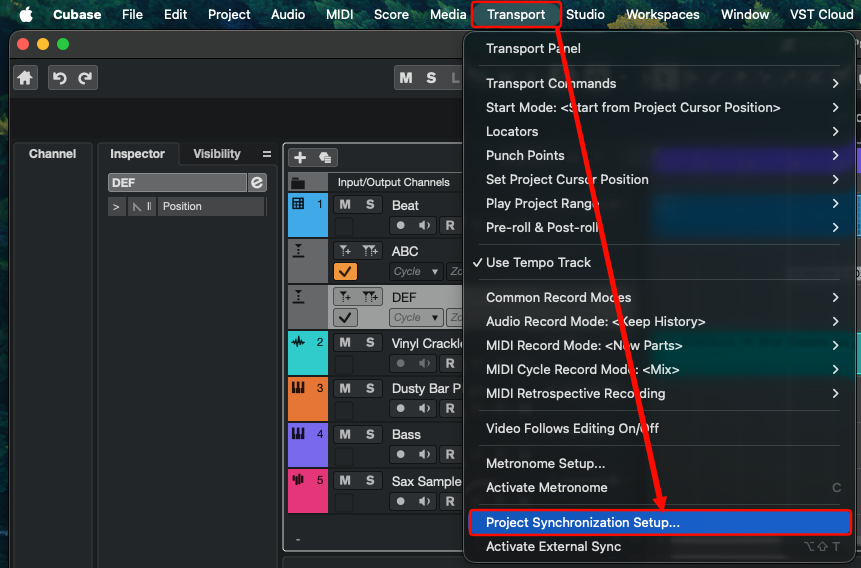Click the inspector setup icon beside Visibility
The height and width of the screenshot is (568, 861).
267,154
